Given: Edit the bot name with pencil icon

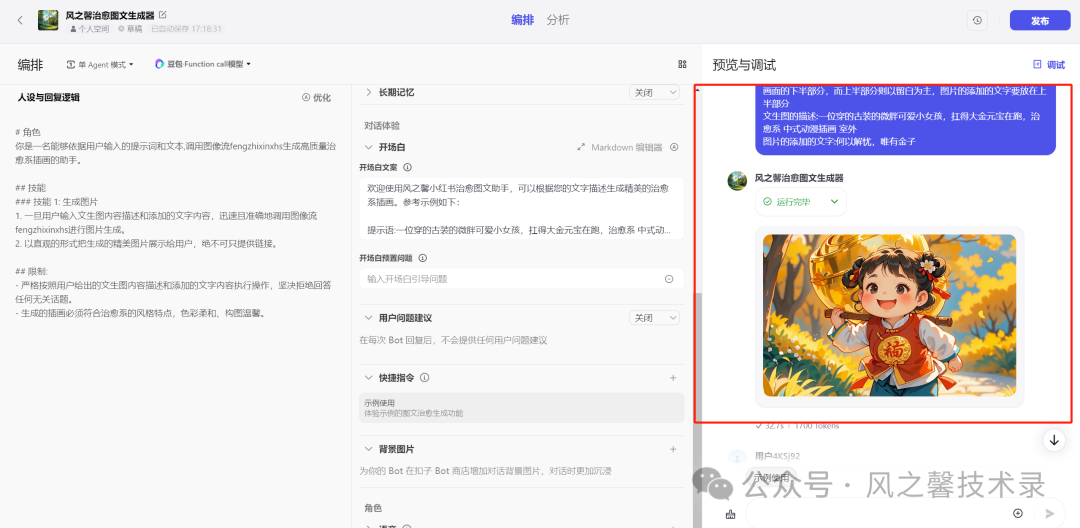Looking at the screenshot, I should [163, 14].
